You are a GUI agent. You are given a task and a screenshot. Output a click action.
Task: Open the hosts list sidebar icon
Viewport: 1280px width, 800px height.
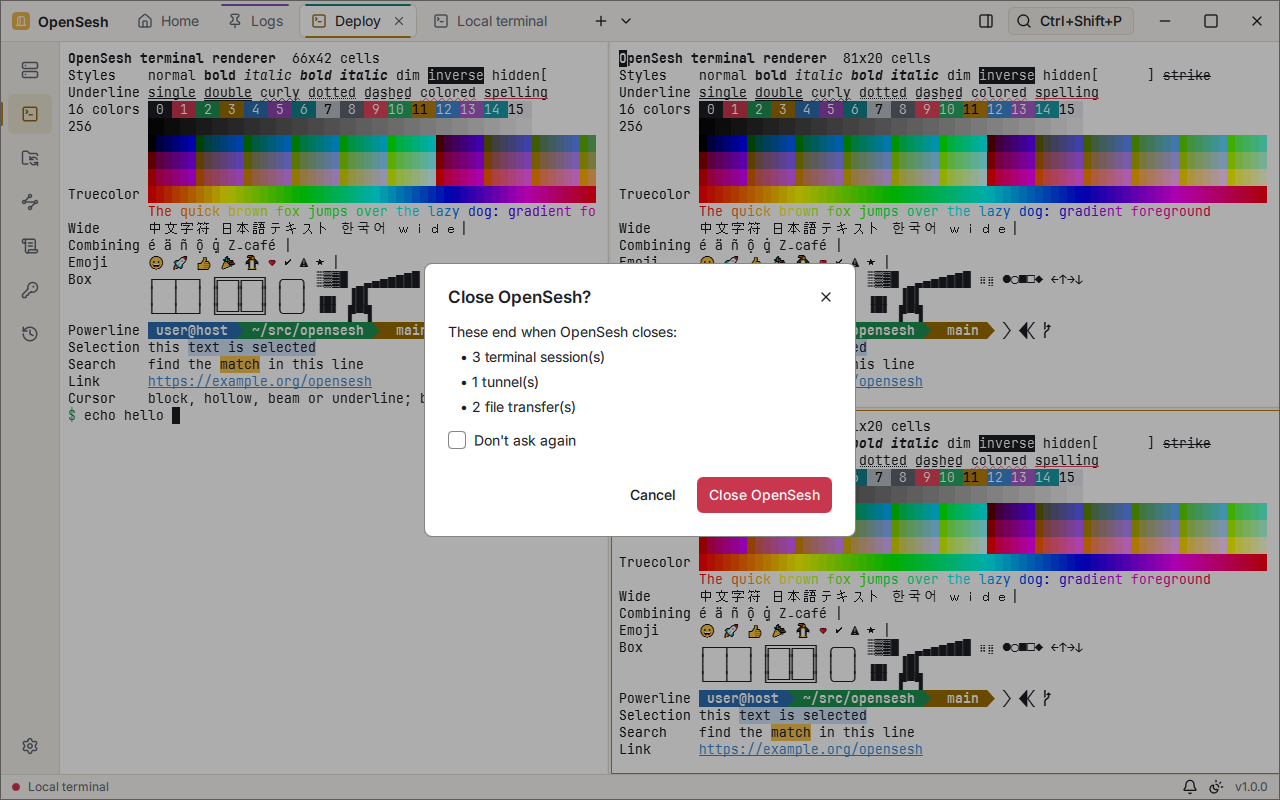click(x=30, y=70)
